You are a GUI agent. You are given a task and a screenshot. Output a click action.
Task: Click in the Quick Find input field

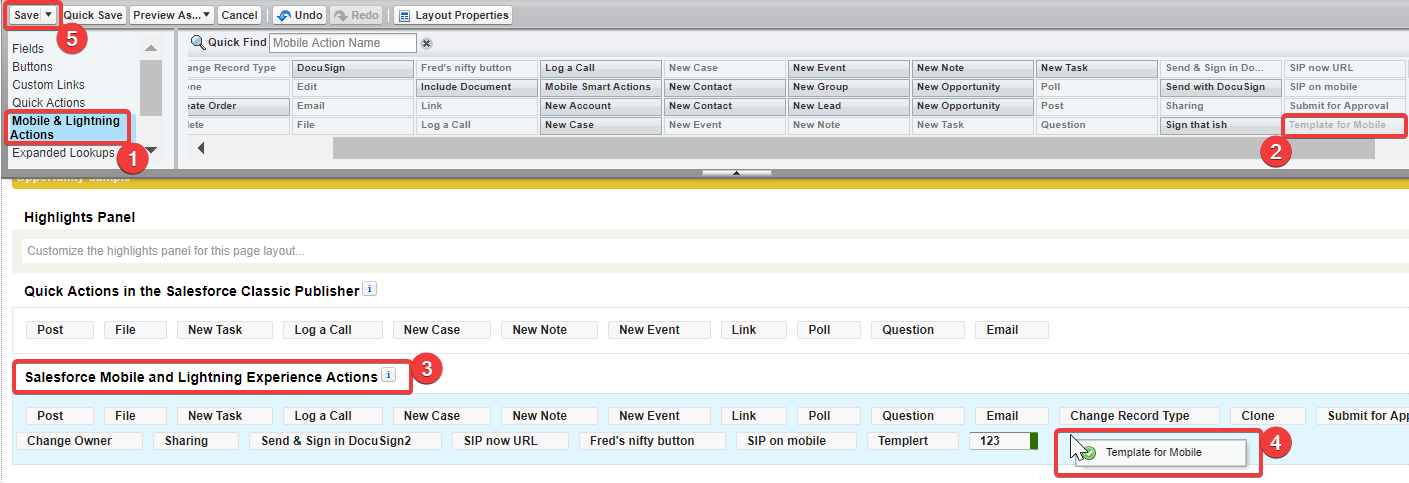pyautogui.click(x=343, y=43)
